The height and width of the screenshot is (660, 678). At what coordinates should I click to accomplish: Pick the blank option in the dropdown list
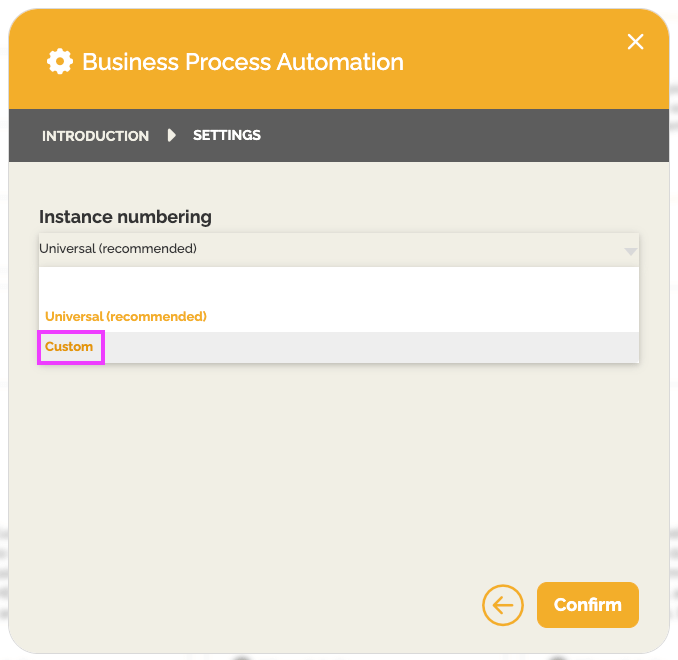338,284
